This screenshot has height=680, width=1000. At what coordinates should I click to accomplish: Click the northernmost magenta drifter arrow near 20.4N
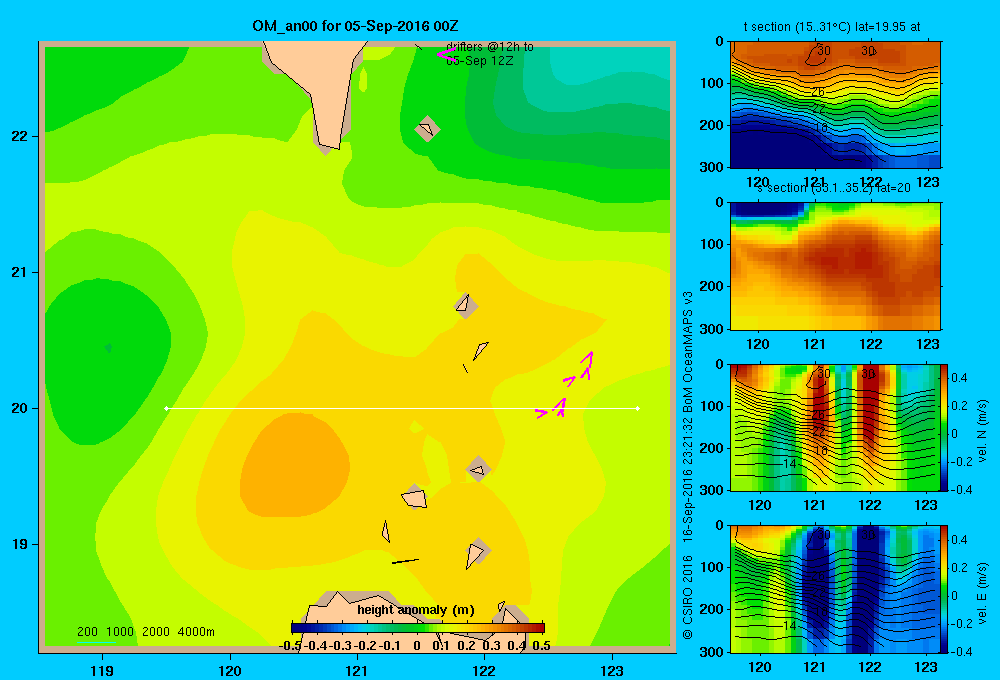tap(587, 358)
